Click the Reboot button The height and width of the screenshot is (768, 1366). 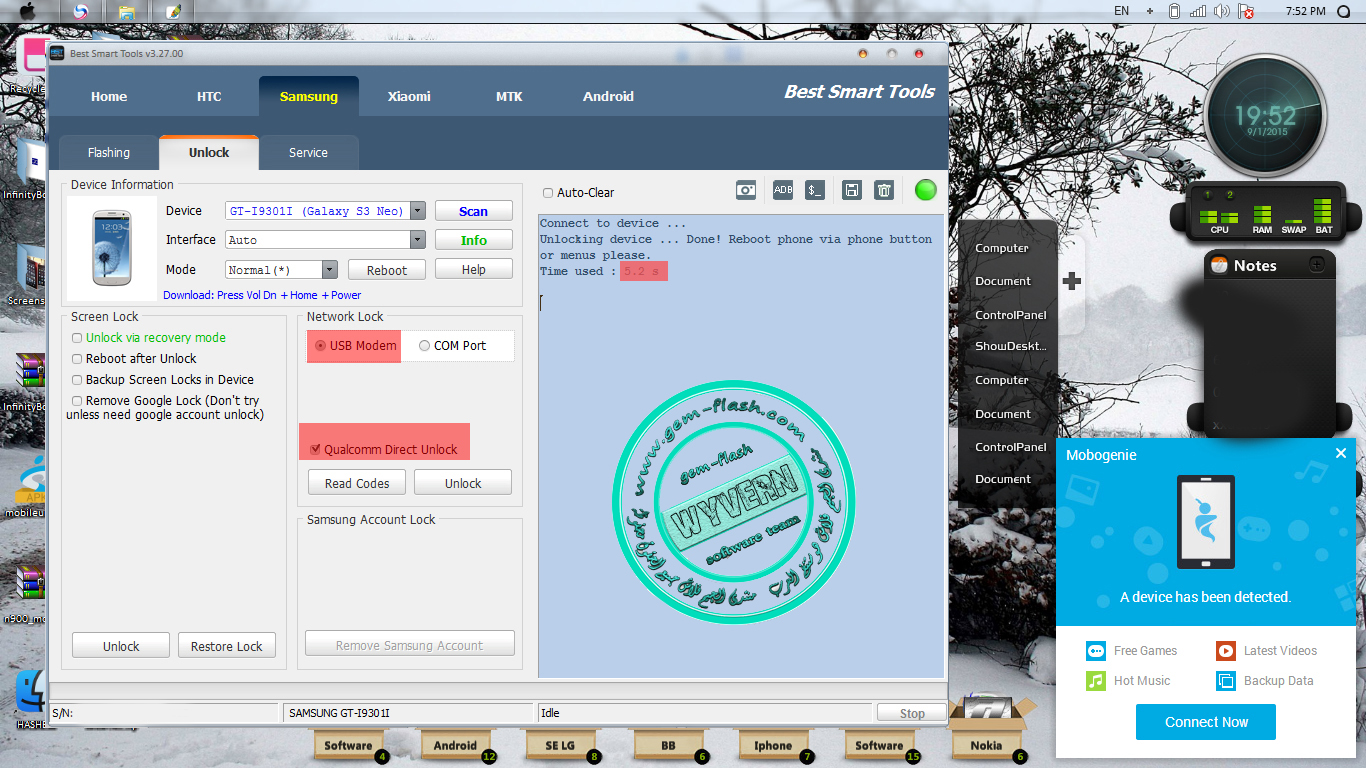(387, 270)
